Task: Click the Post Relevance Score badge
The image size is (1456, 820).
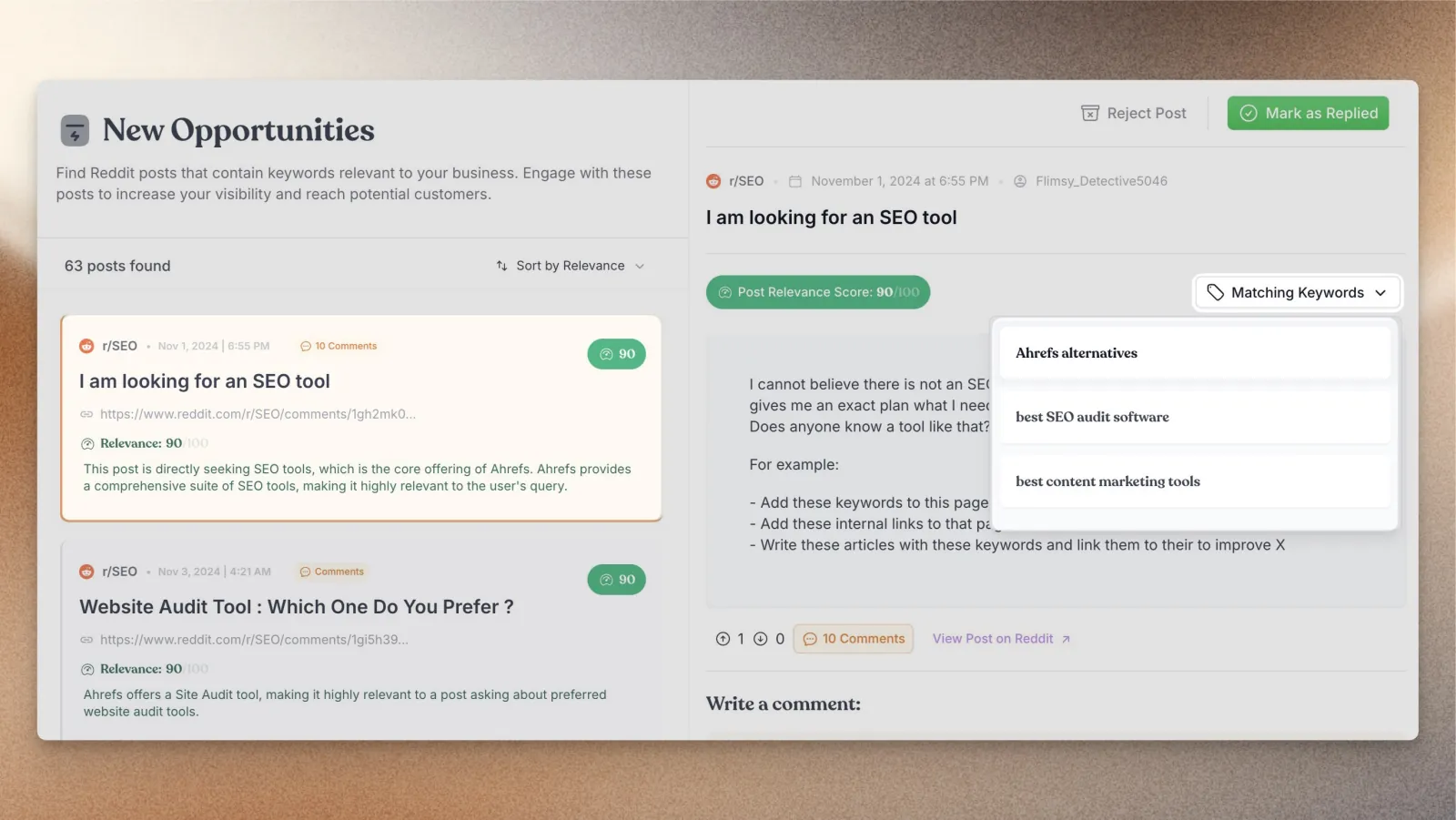Action: tap(818, 292)
